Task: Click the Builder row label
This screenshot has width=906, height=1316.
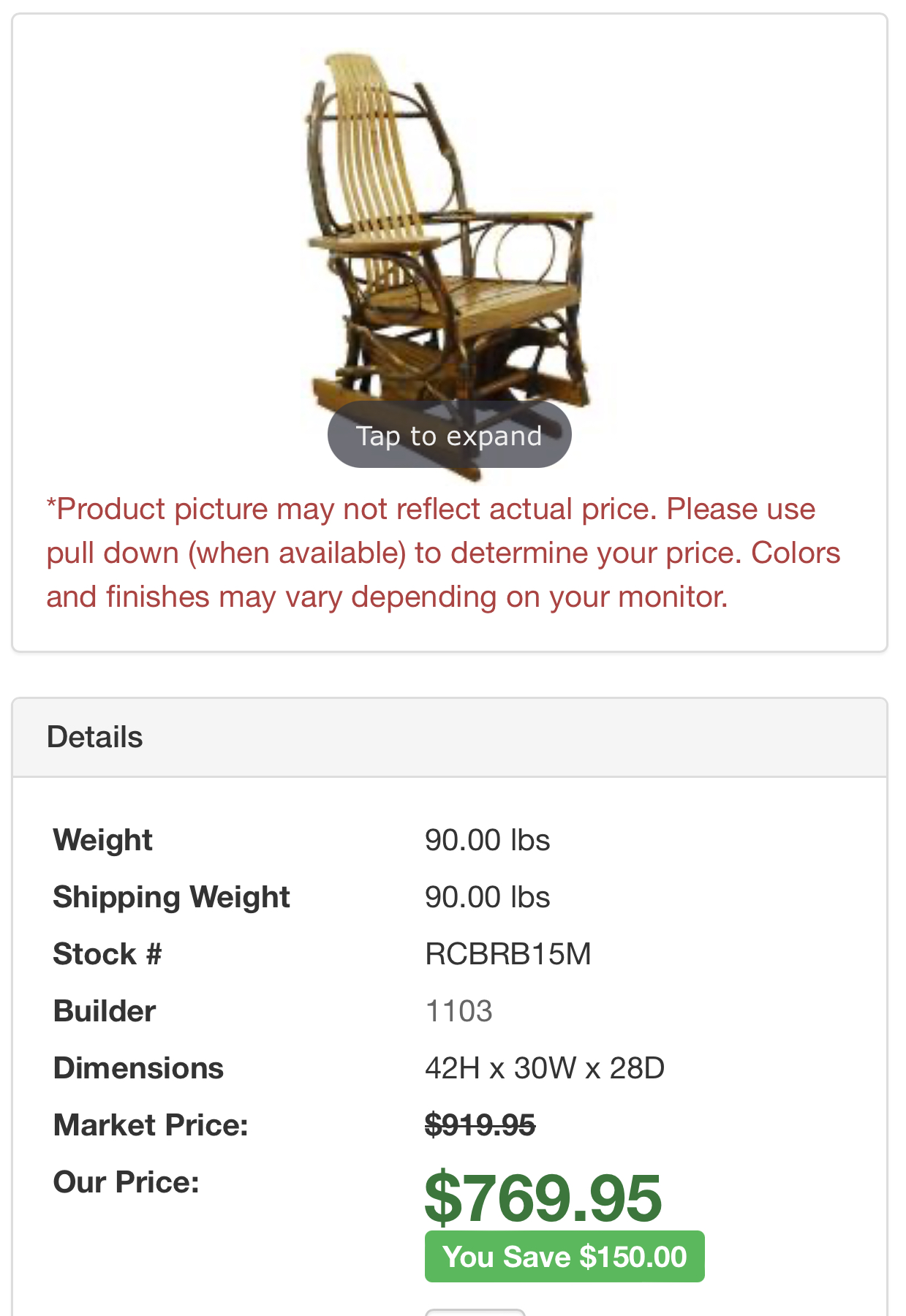Action: pos(105,1011)
